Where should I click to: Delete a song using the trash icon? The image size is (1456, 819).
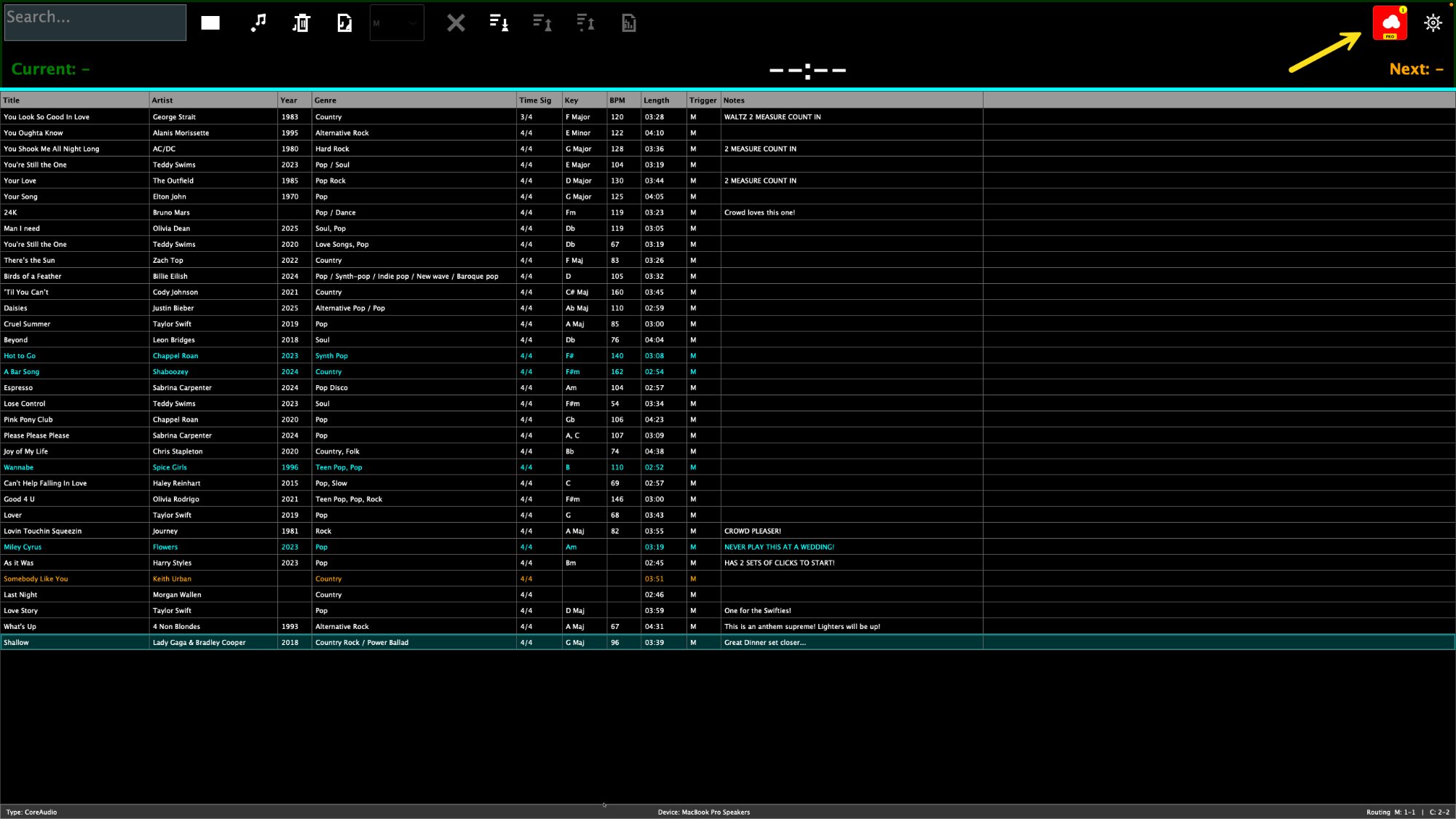[x=301, y=23]
